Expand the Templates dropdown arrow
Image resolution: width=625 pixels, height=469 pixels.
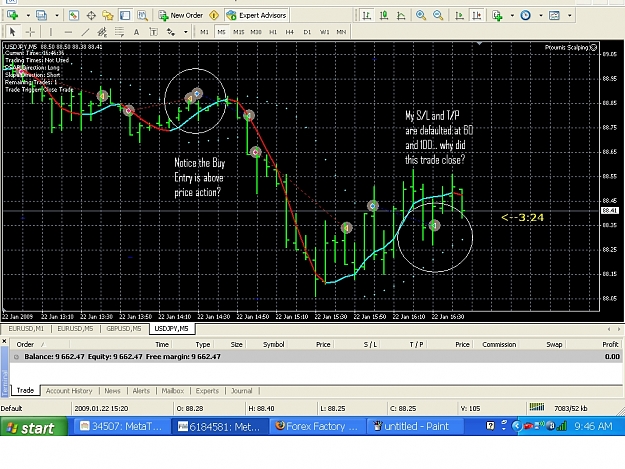coord(570,16)
